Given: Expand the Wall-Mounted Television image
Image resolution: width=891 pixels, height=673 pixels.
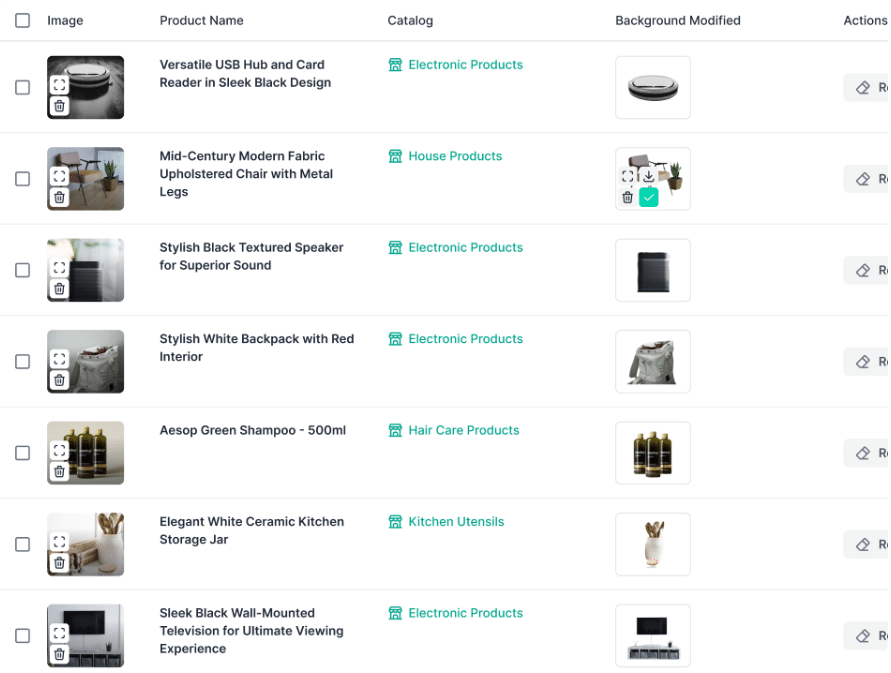Looking at the screenshot, I should [59, 633].
